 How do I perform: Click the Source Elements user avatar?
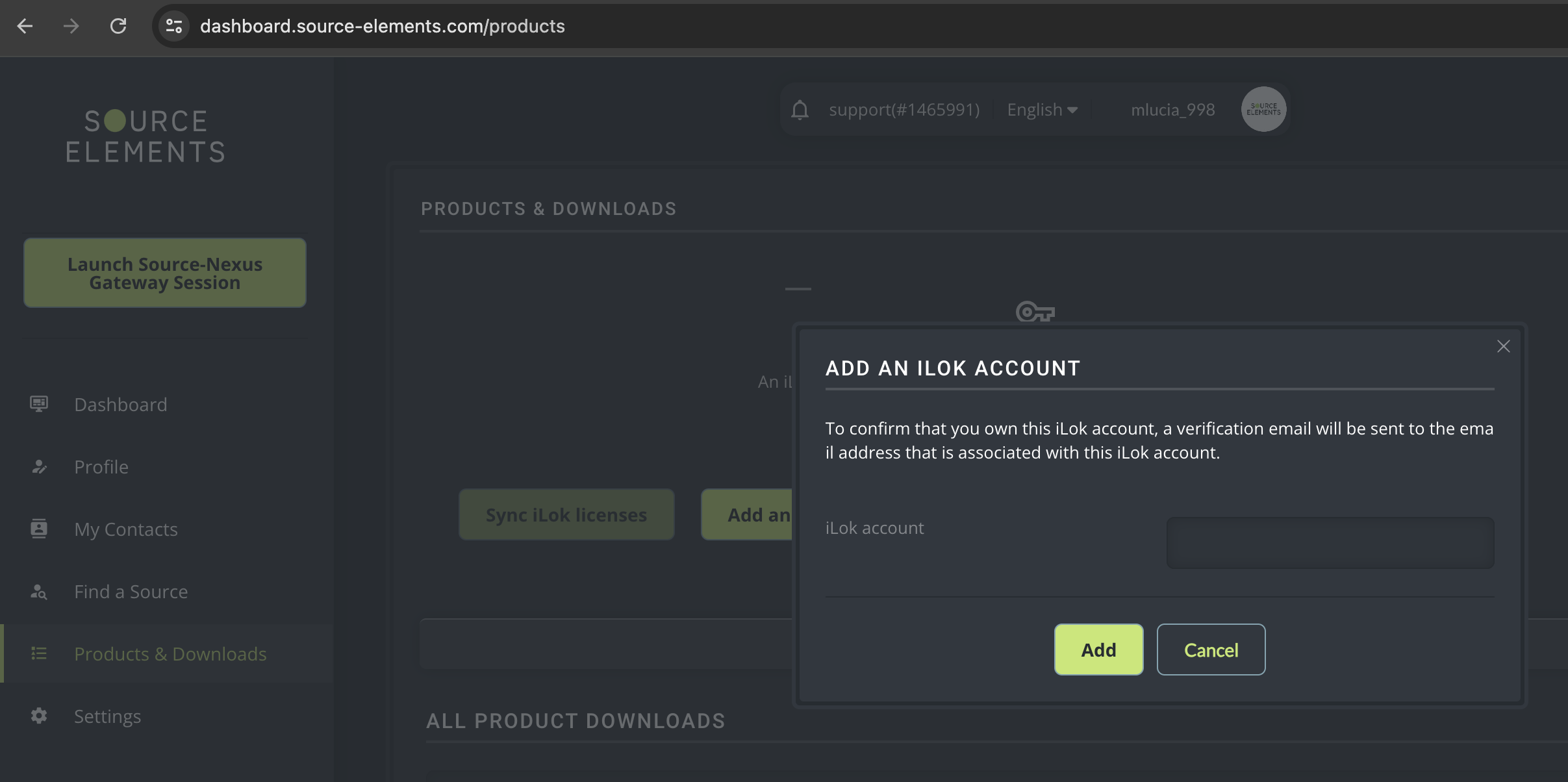1263,109
